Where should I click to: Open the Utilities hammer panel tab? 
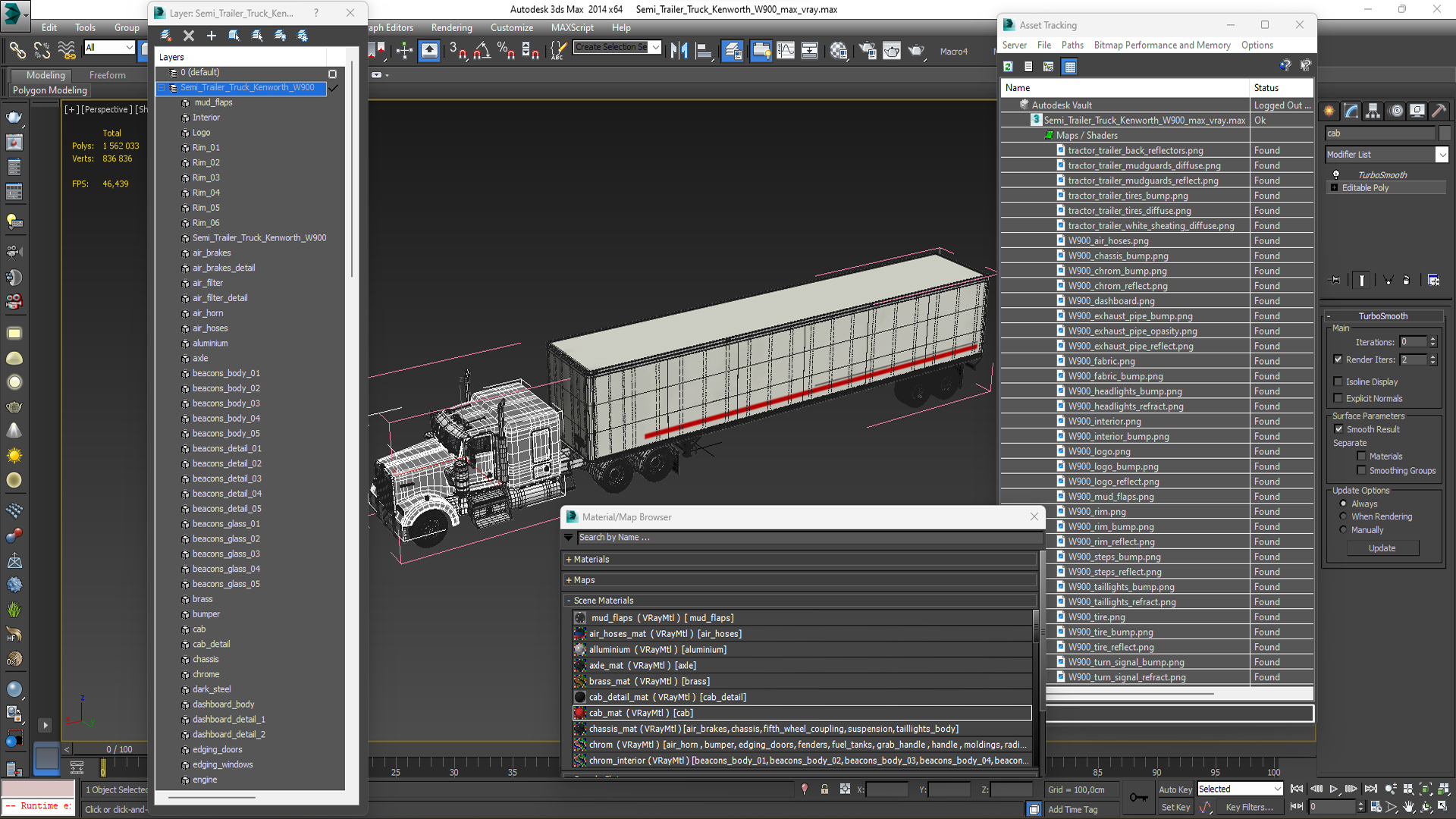[1439, 111]
